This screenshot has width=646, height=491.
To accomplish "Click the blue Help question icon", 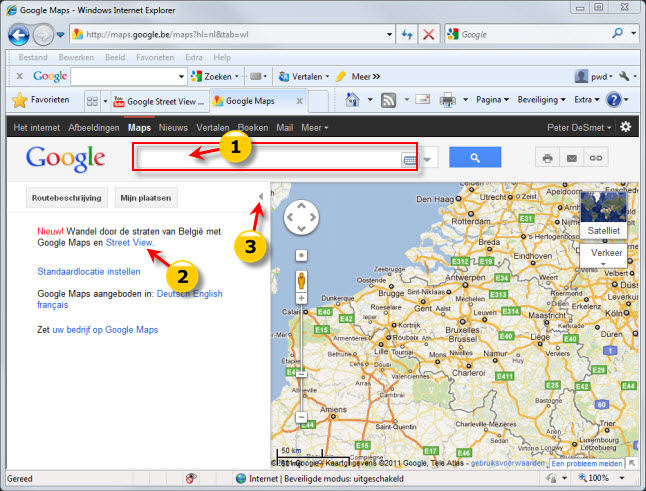I will 613,100.
